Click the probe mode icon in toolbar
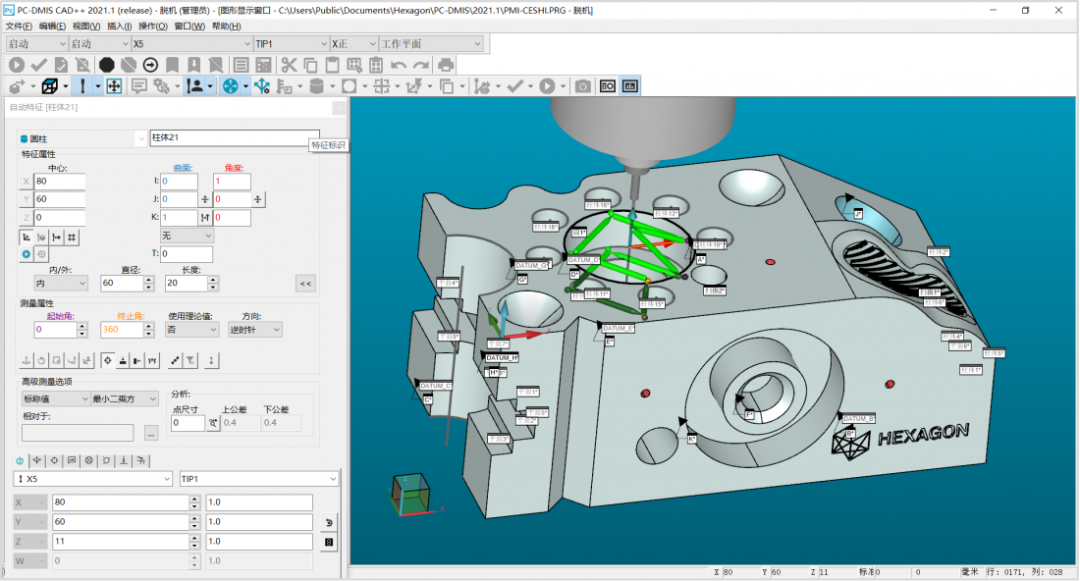 click(x=83, y=86)
